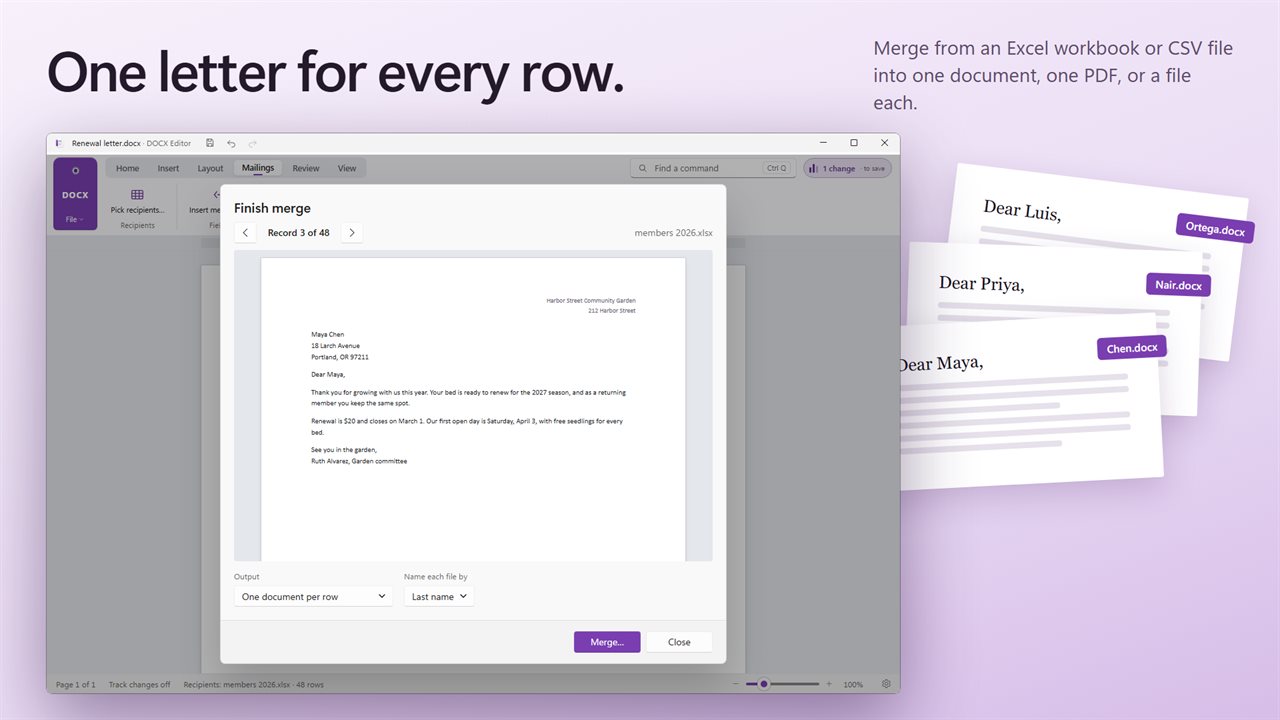Screen dimensions: 1280x720
Task: Zoom out with the minus icon
Action: pyautogui.click(x=736, y=684)
